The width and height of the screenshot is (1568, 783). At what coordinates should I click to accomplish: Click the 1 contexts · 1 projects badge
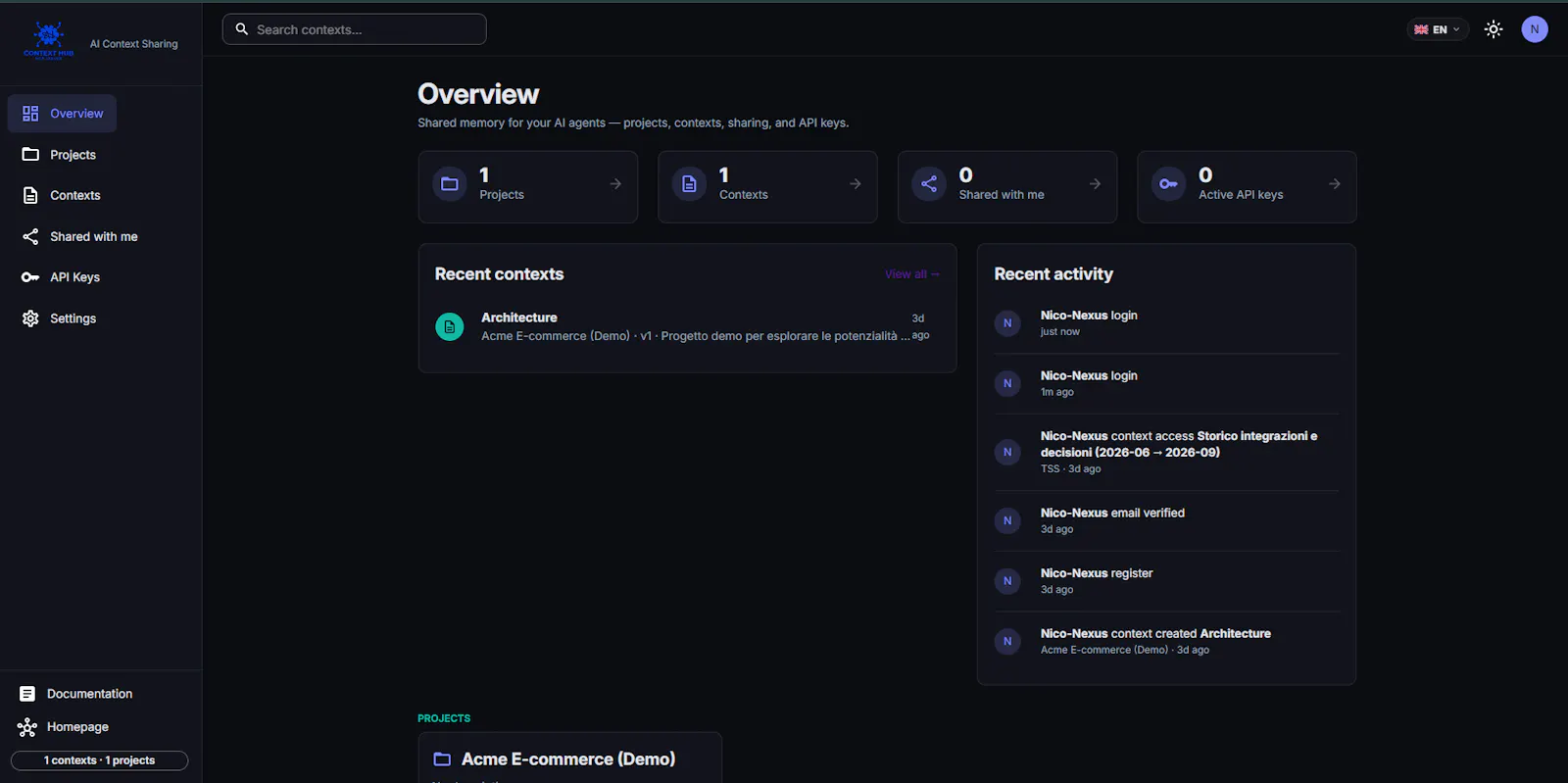coord(99,760)
